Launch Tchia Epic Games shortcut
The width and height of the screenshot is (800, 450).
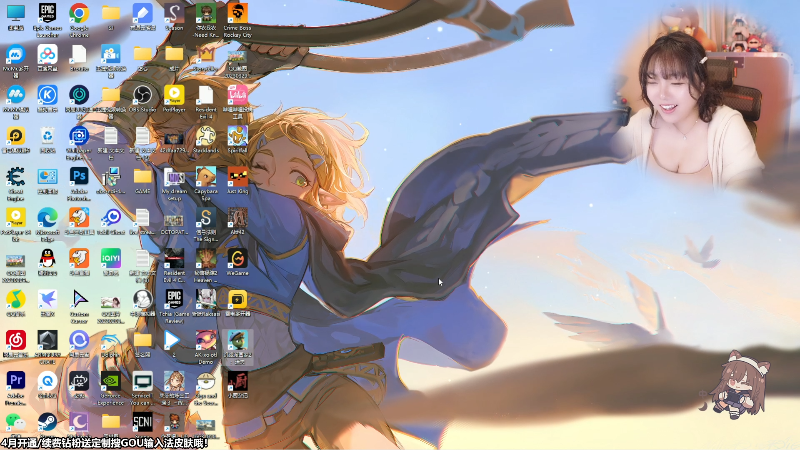[x=174, y=299]
